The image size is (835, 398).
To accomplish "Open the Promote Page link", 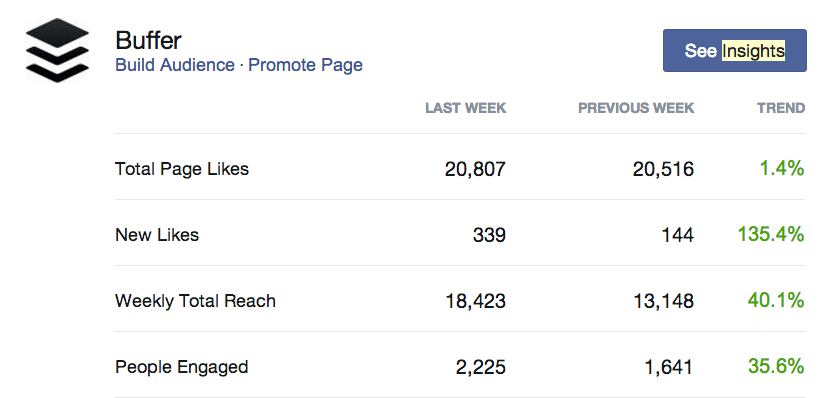I will point(306,65).
